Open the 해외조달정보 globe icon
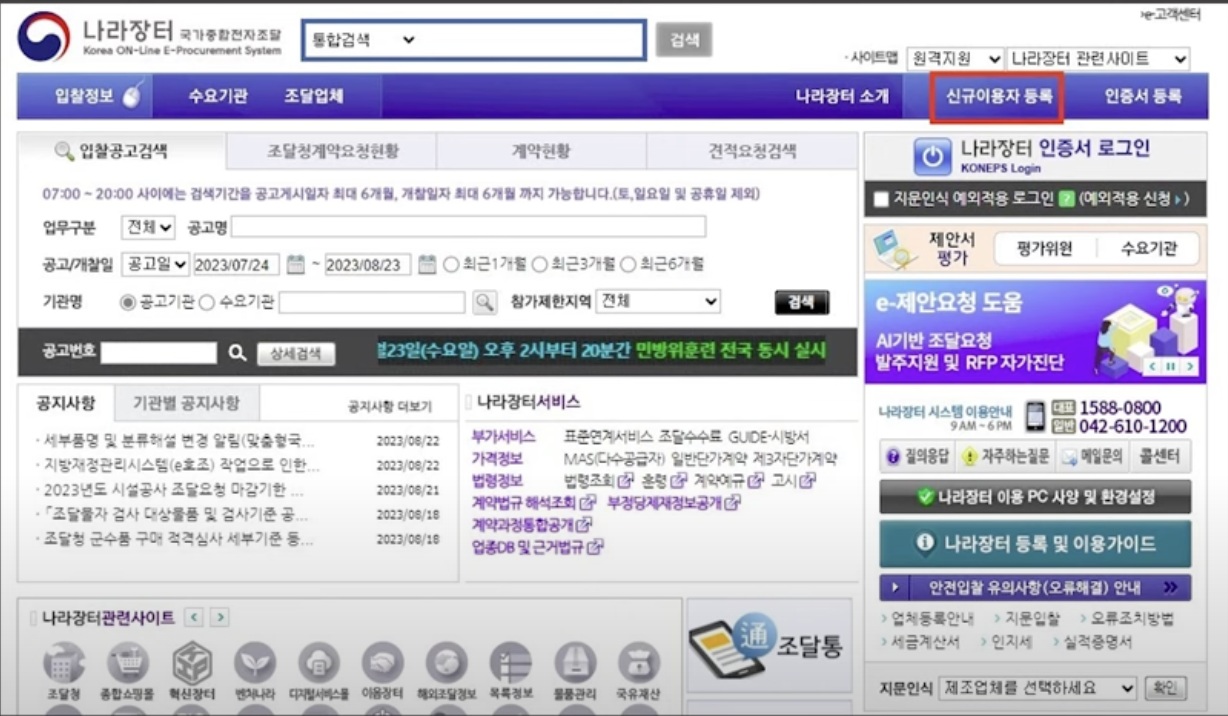The height and width of the screenshot is (716, 1228). (446, 663)
